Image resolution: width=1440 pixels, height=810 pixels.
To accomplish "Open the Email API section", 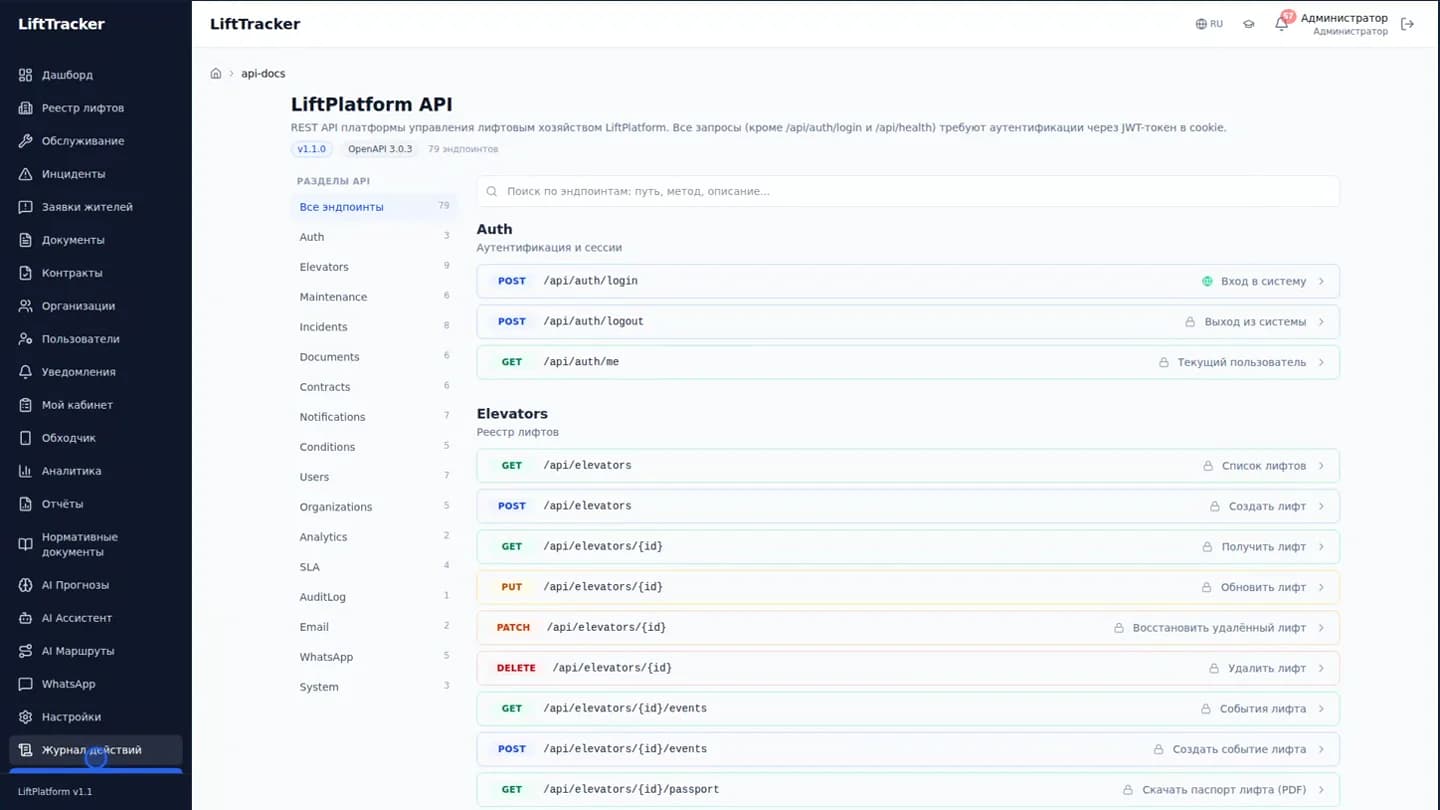I will [x=374, y=627].
